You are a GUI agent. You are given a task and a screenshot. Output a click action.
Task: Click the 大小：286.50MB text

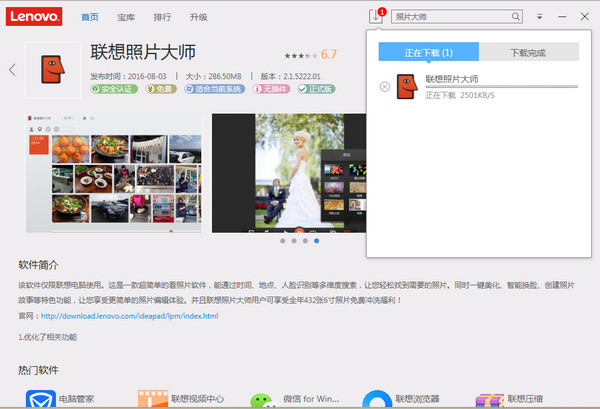click(213, 76)
